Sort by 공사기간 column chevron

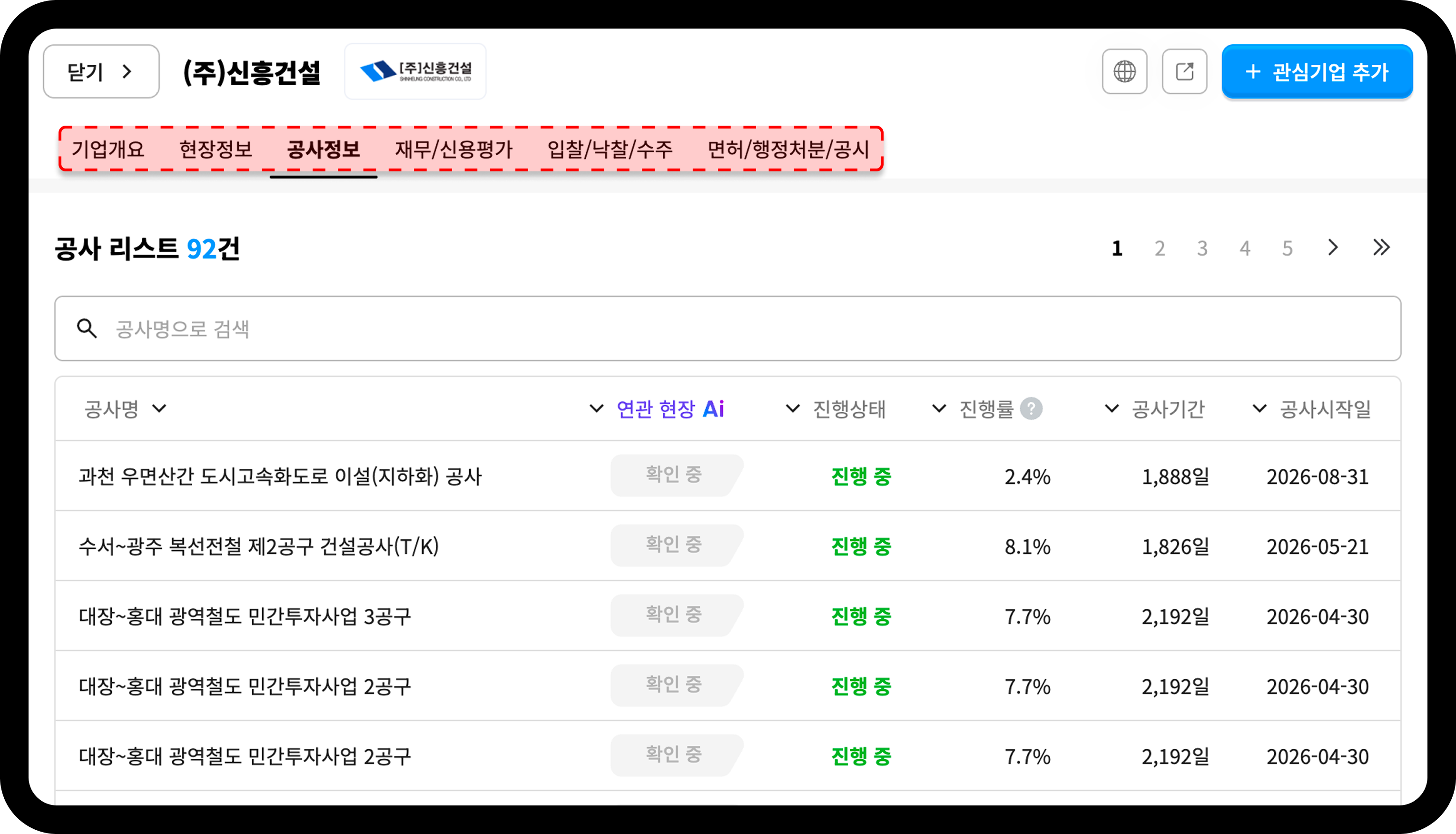1112,409
